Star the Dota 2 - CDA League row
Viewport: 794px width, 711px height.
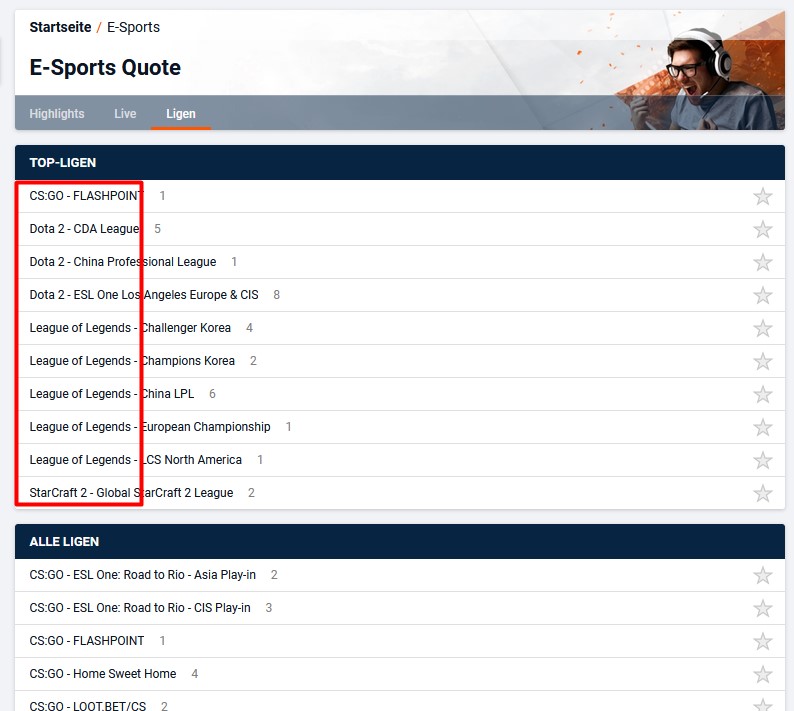pos(762,229)
